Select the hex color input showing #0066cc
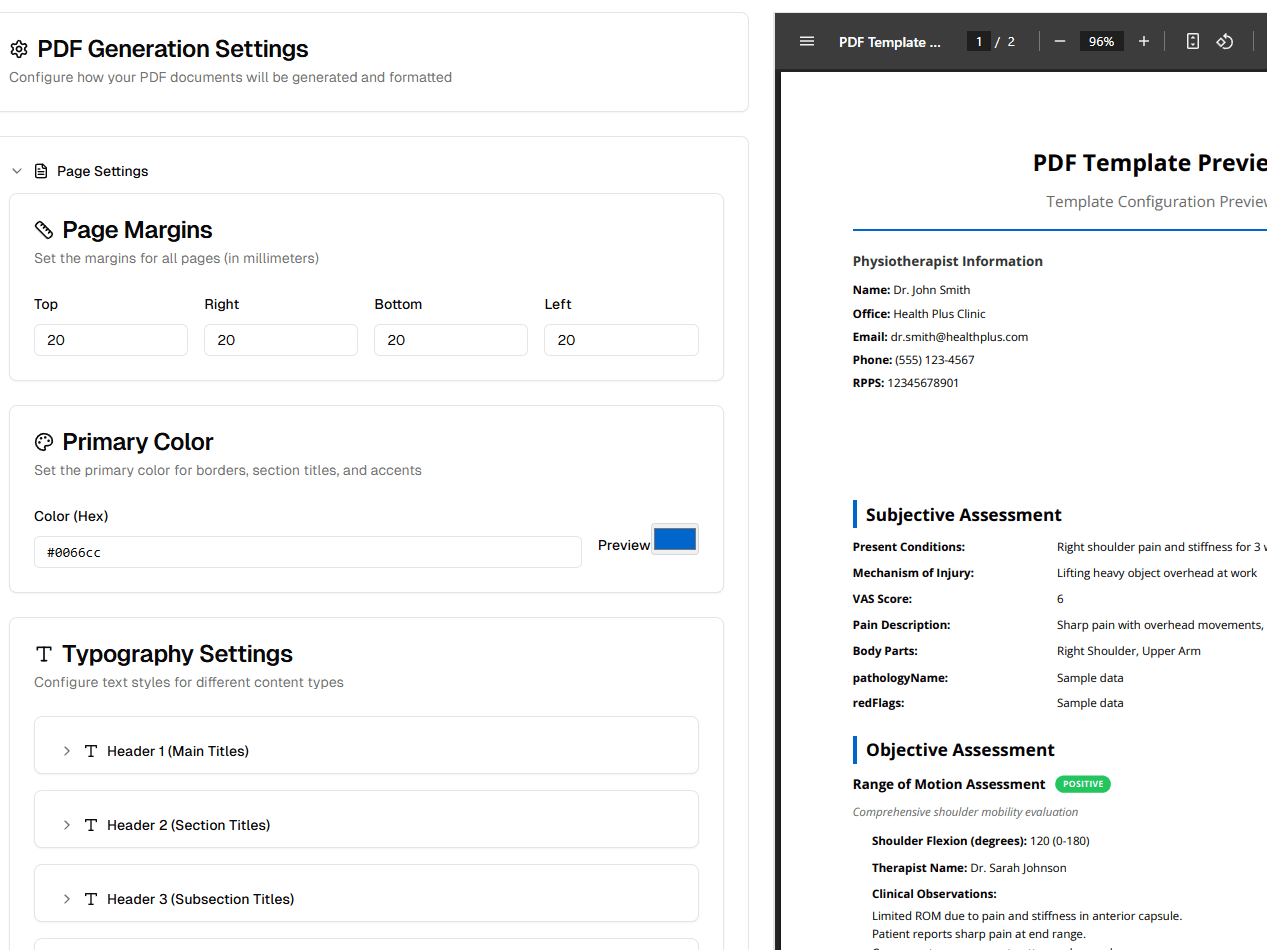 click(307, 552)
